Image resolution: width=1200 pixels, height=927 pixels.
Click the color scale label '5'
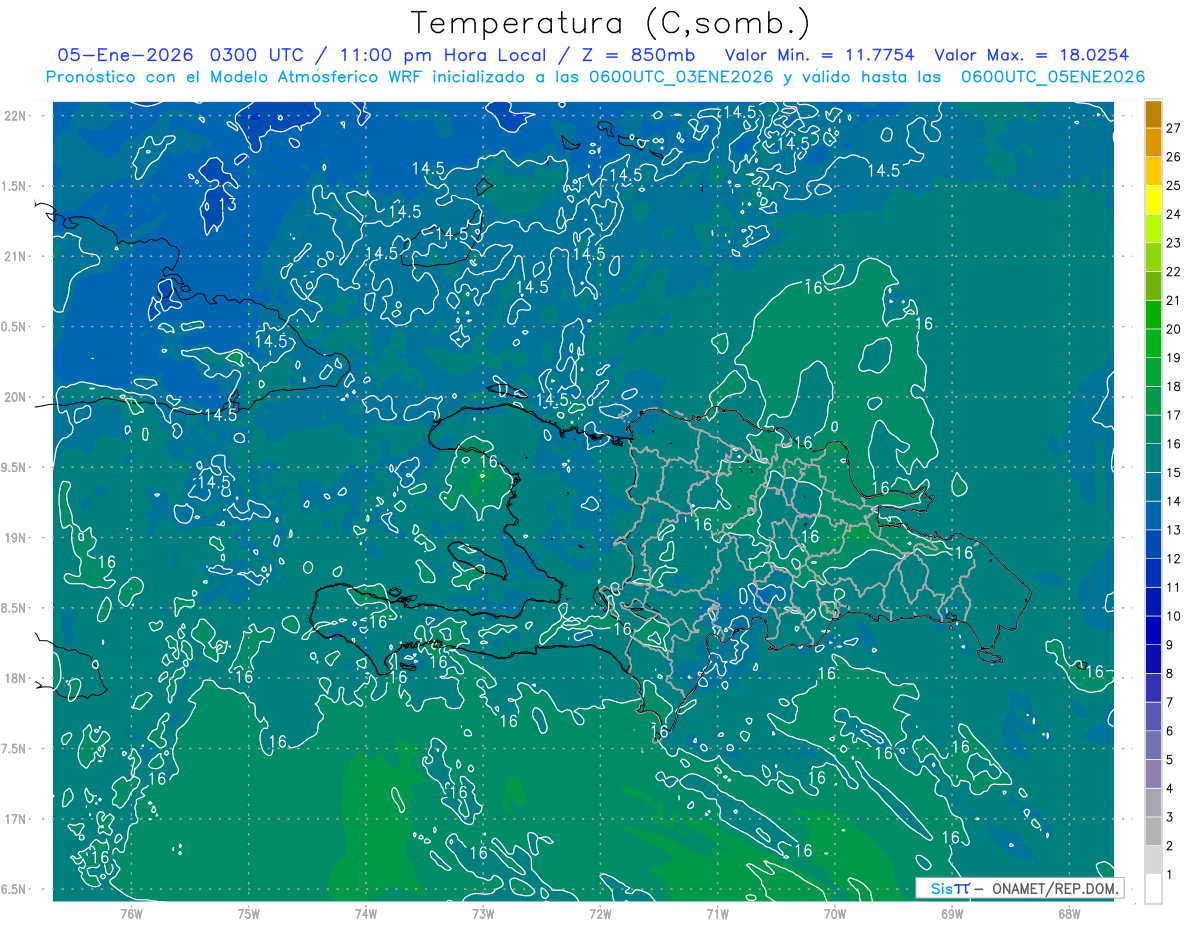1170,759
